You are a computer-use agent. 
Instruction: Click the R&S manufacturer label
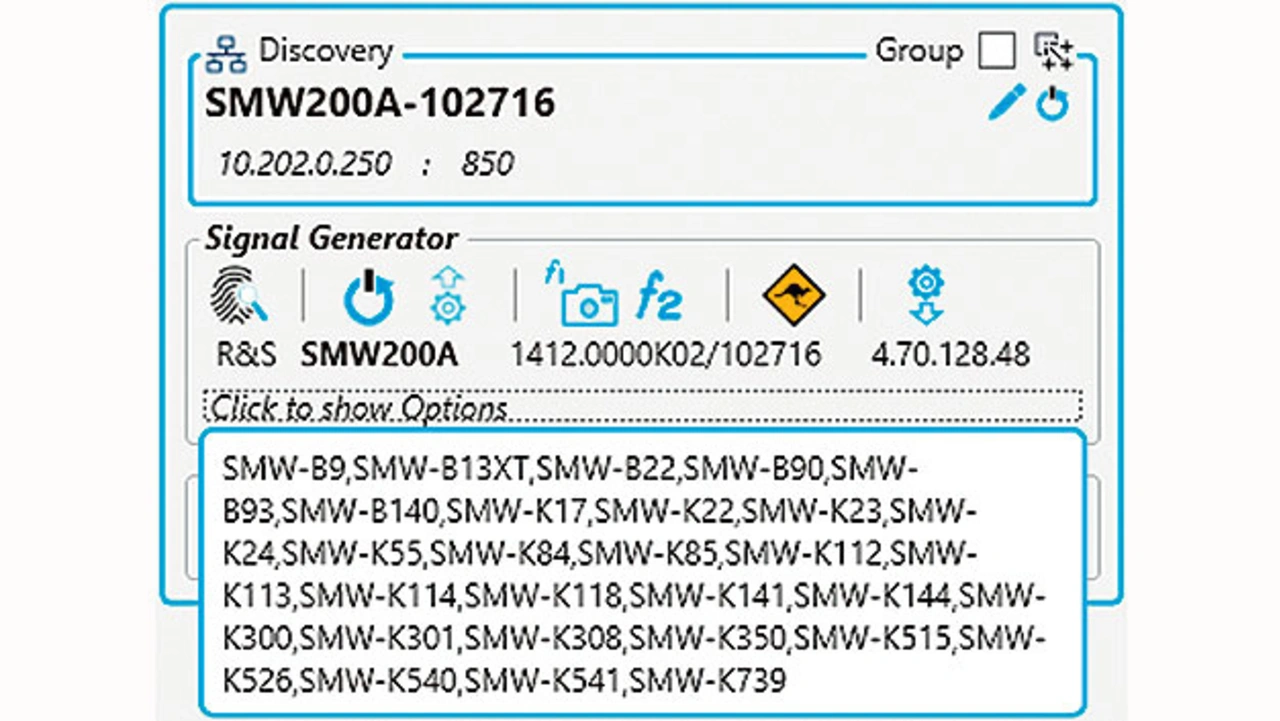pos(246,354)
